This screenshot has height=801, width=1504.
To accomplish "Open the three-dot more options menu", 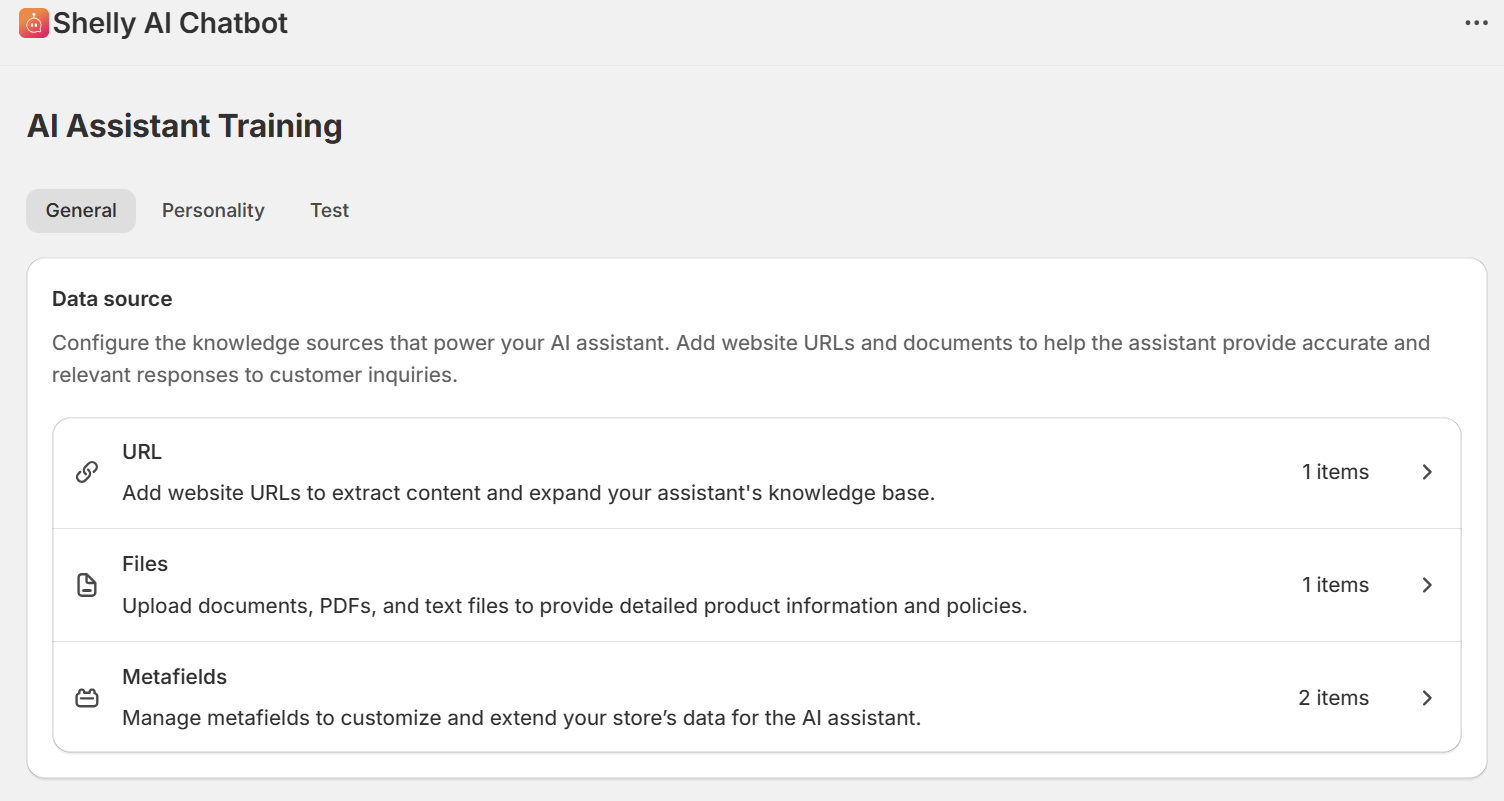I will coord(1476,23).
